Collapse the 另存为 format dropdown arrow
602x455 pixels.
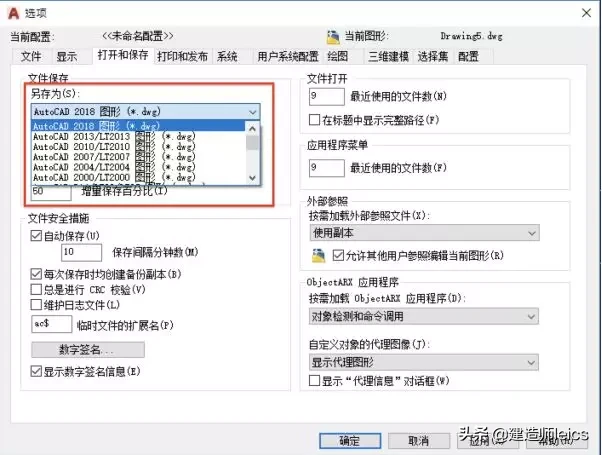point(252,112)
